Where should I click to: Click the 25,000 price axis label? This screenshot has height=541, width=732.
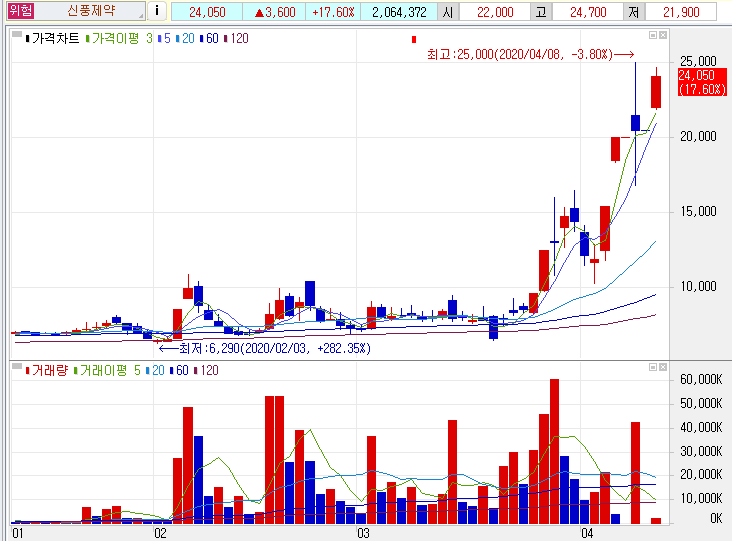point(698,61)
